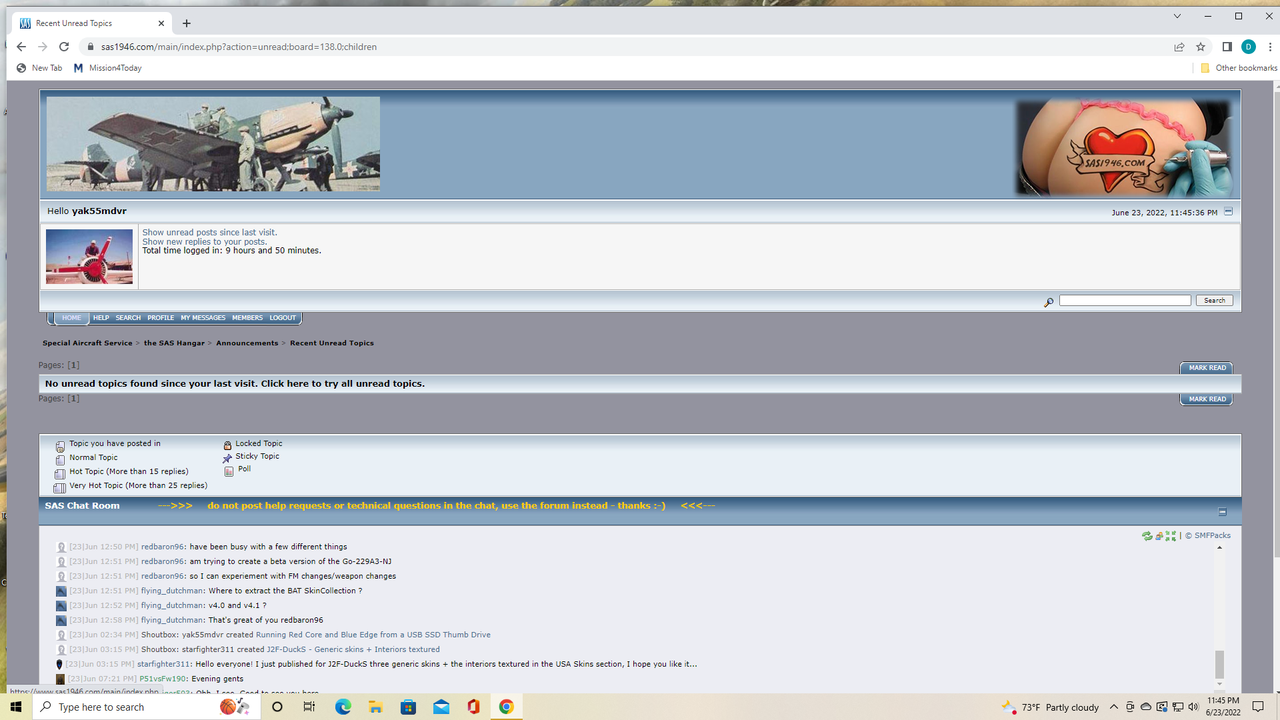Image resolution: width=1280 pixels, height=720 pixels.
Task: Launch Outlook from the taskbar
Action: tap(440, 706)
